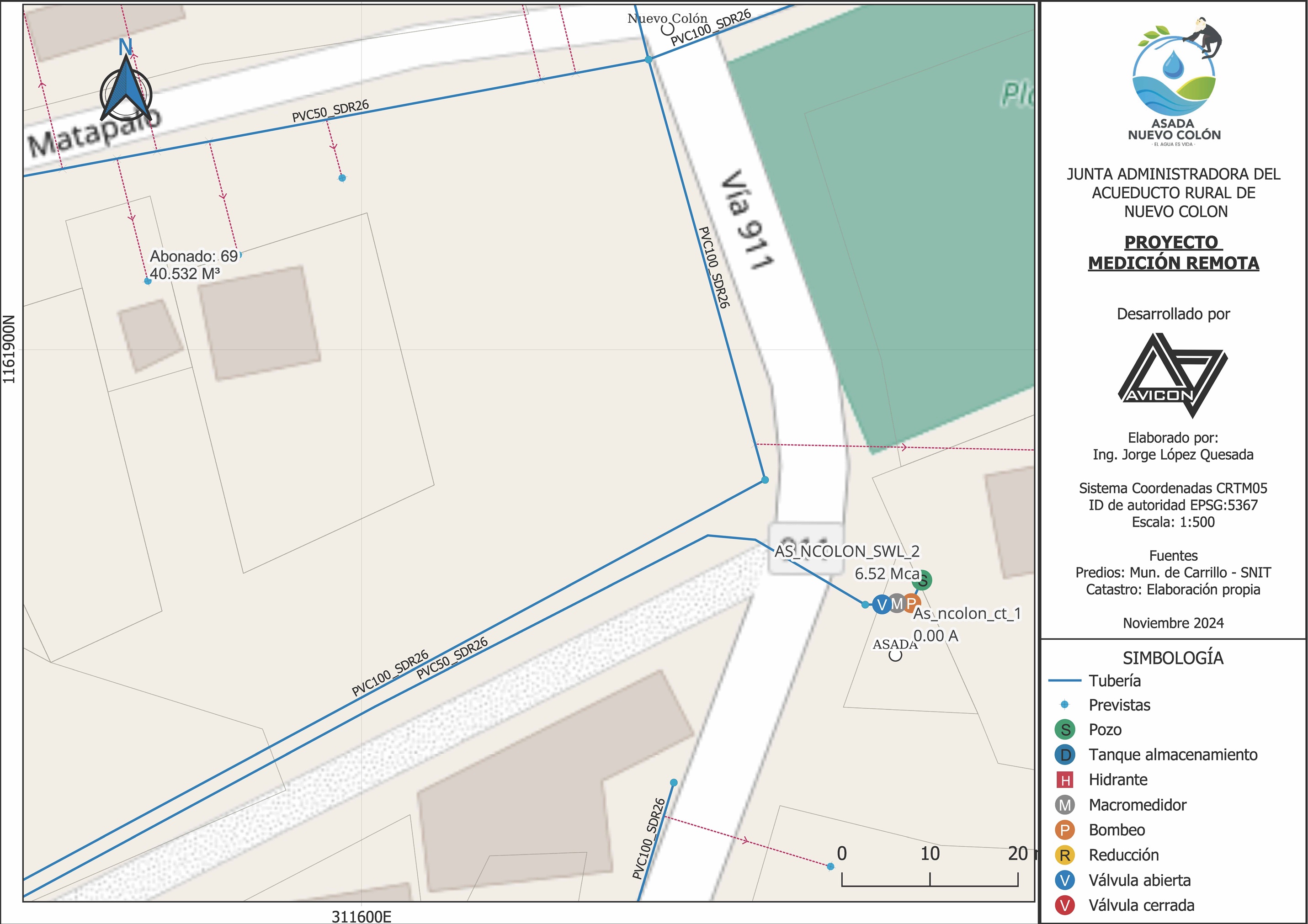Click the Hidrante red H legend symbol
This screenshot has height=924, width=1308.
(x=1065, y=780)
